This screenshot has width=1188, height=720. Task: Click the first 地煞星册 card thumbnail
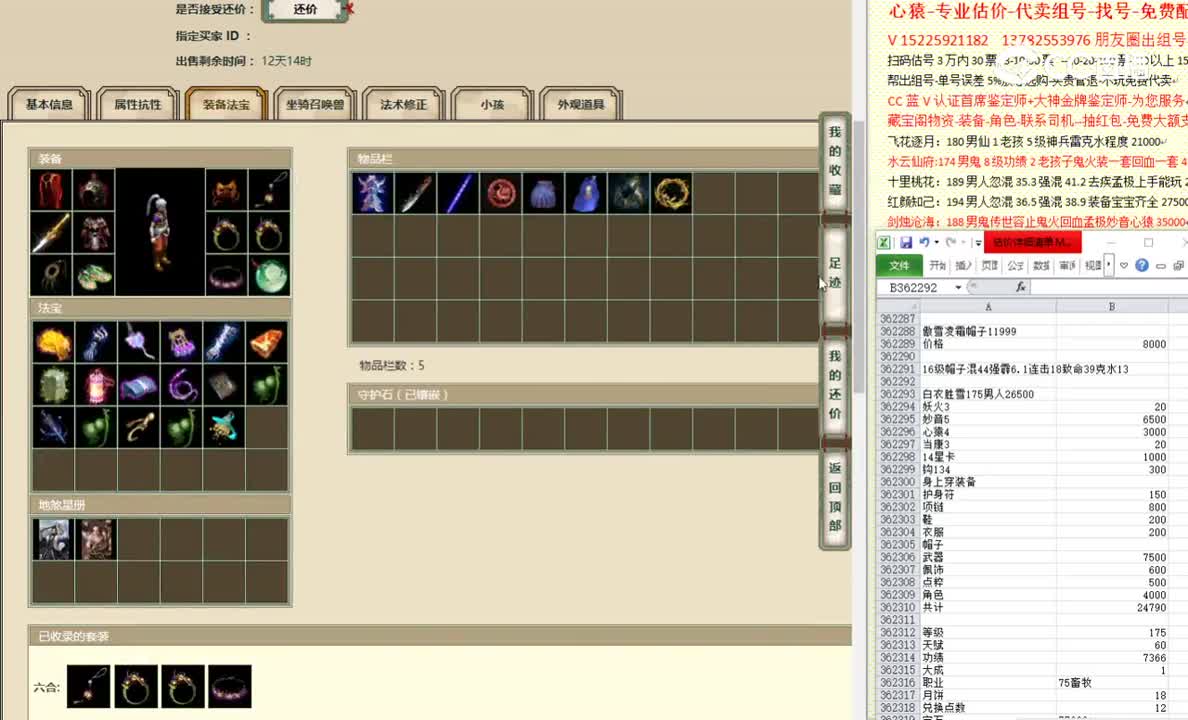[53, 539]
